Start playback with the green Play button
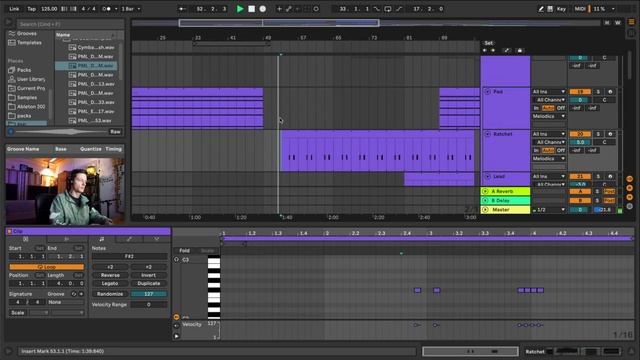The image size is (640, 360). (240, 9)
